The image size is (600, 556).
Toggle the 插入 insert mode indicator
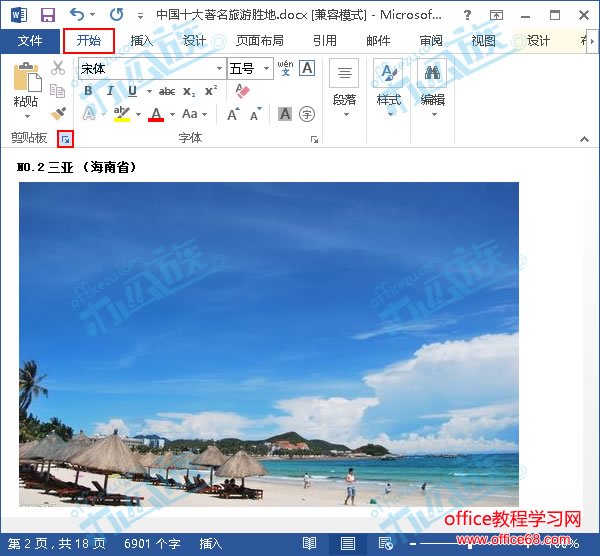(x=210, y=544)
